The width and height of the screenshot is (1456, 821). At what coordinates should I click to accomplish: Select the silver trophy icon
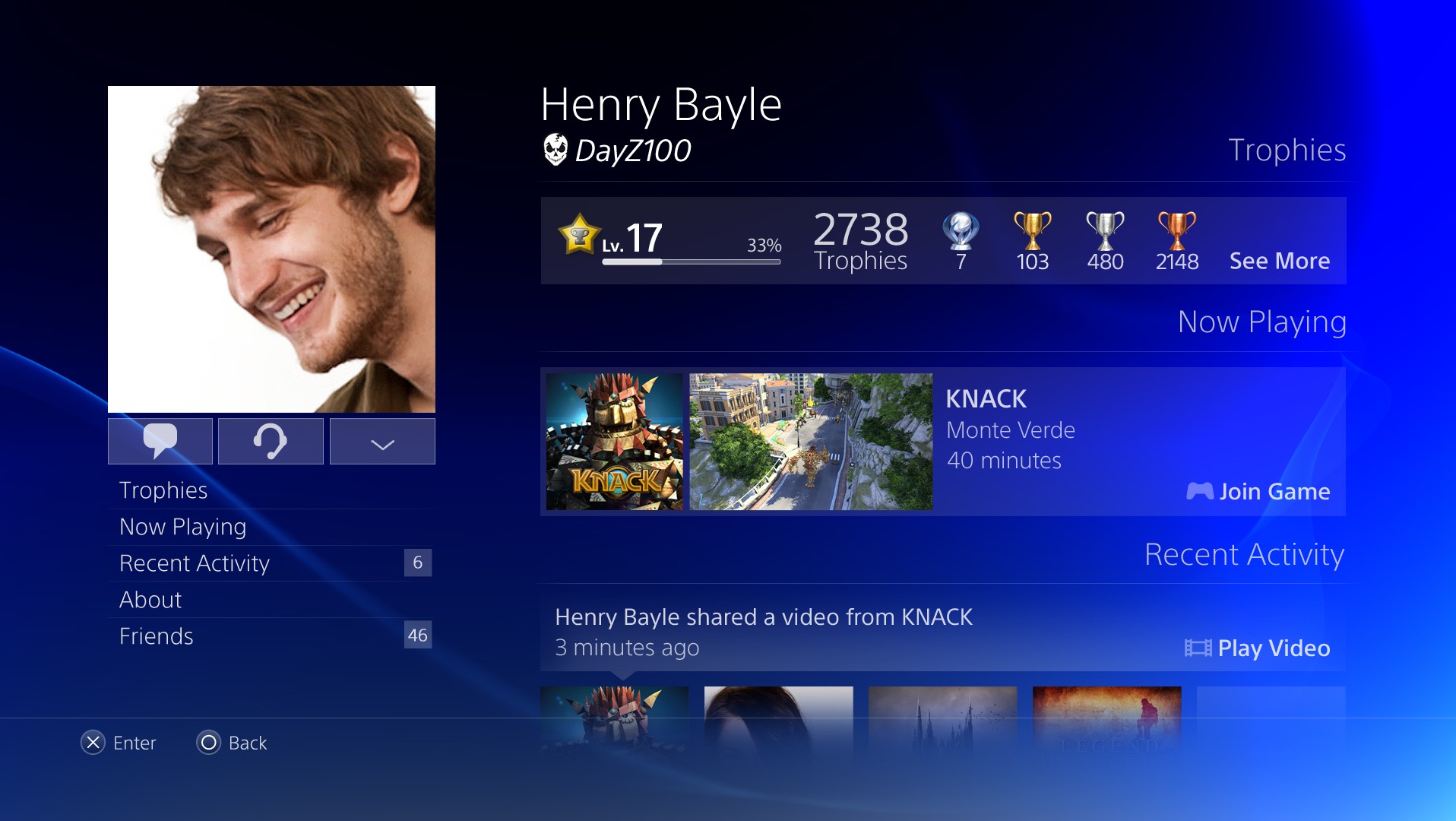[x=1105, y=231]
